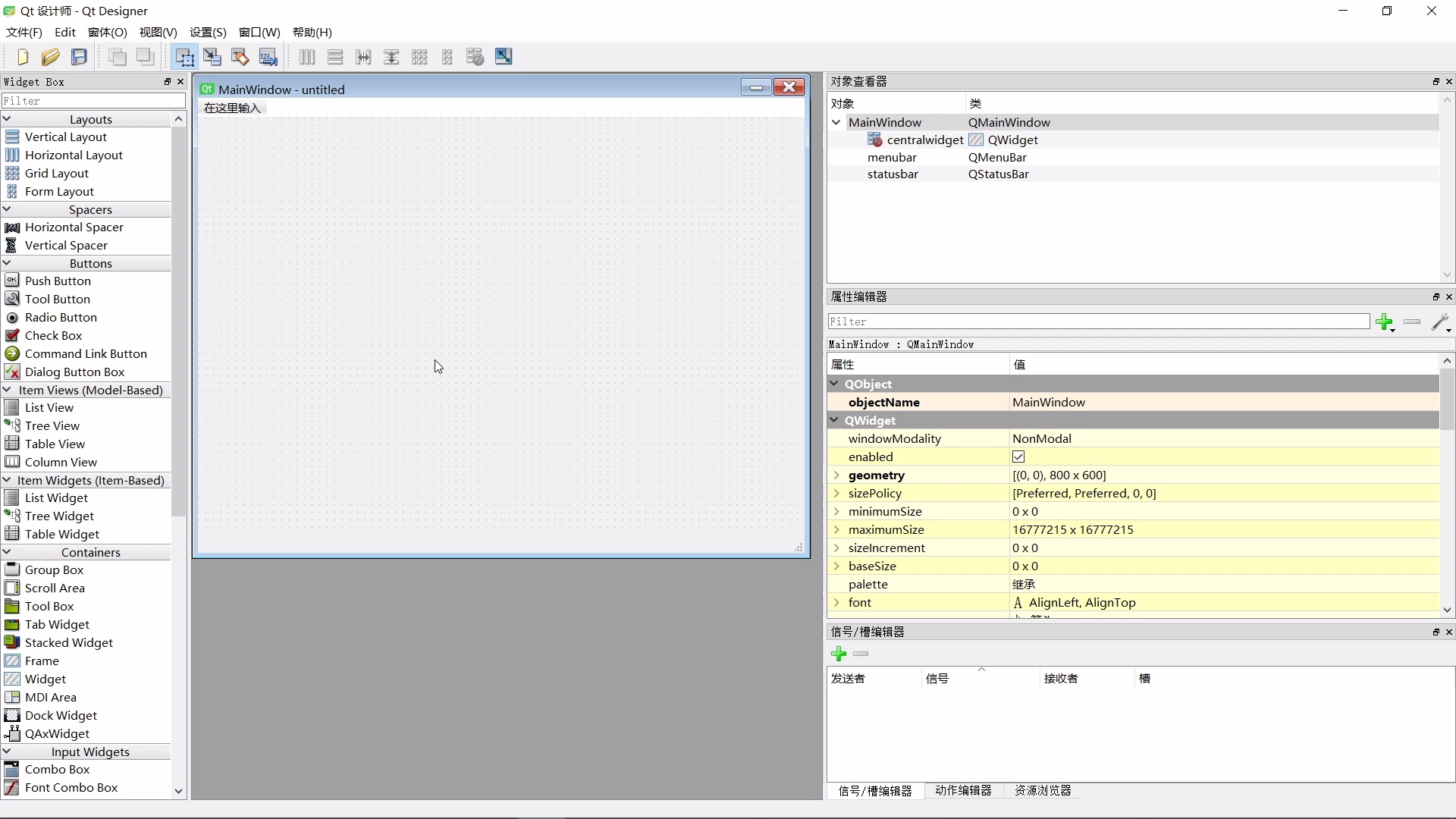The image size is (1456, 819).
Task: Expand the sizePolicy property
Action: pos(837,493)
